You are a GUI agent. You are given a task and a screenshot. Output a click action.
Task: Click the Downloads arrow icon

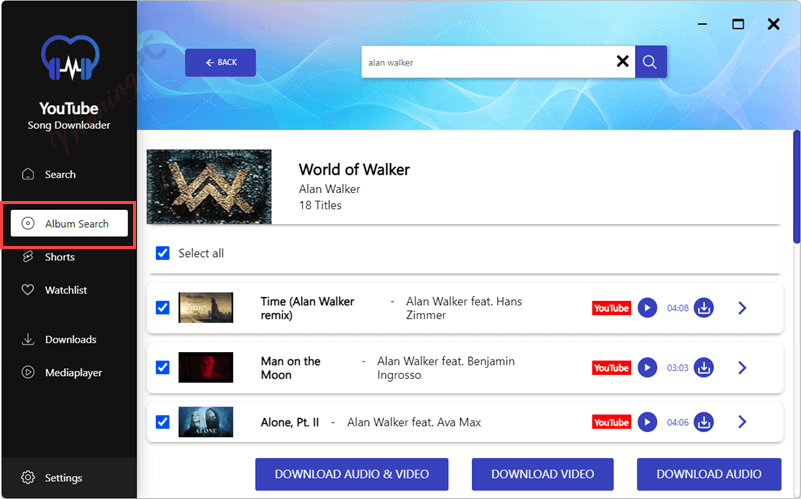pos(28,339)
